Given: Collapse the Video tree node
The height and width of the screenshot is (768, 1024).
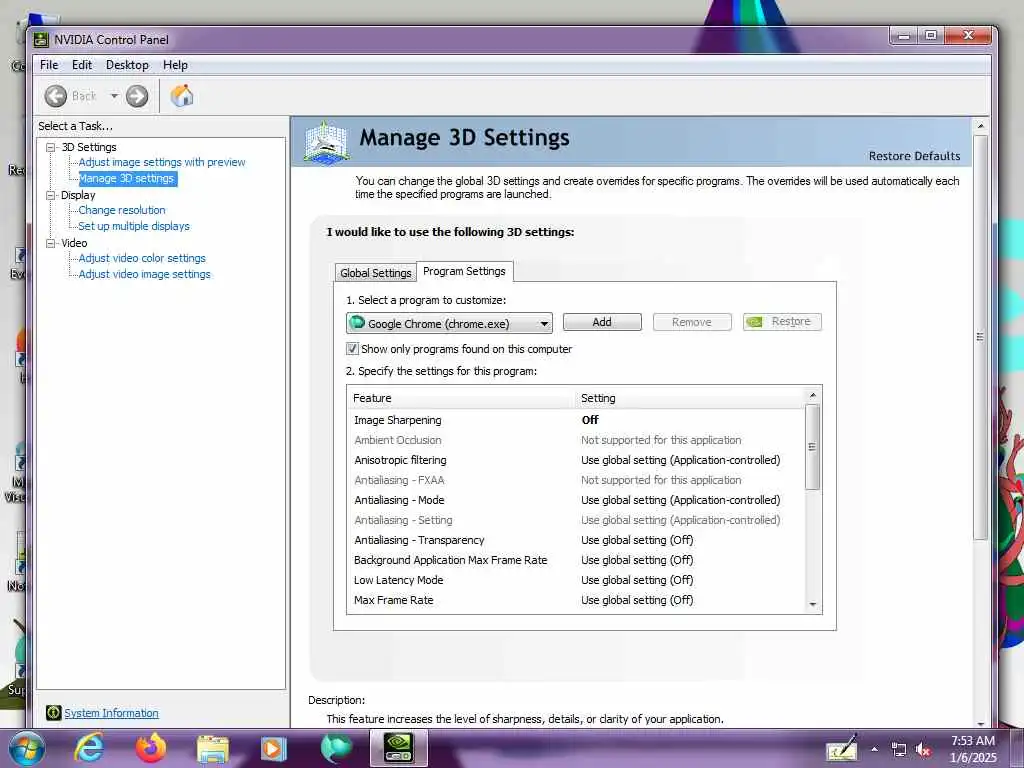Looking at the screenshot, I should click(50, 243).
